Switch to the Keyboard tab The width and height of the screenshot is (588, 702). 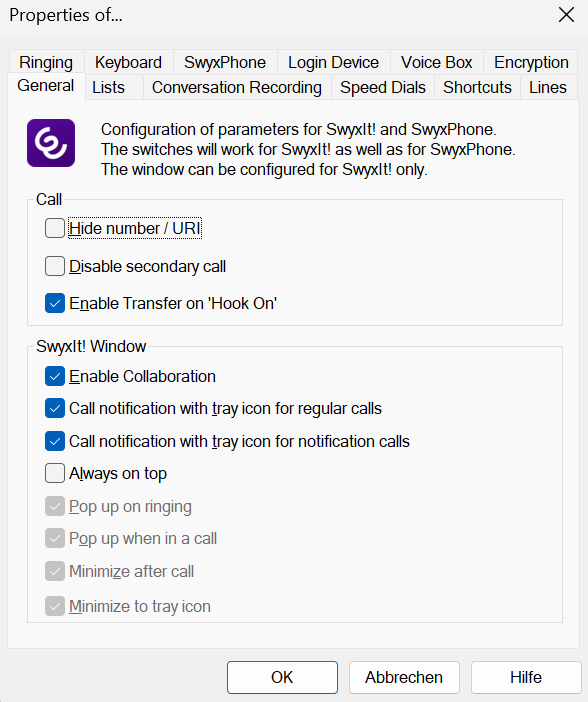click(129, 62)
